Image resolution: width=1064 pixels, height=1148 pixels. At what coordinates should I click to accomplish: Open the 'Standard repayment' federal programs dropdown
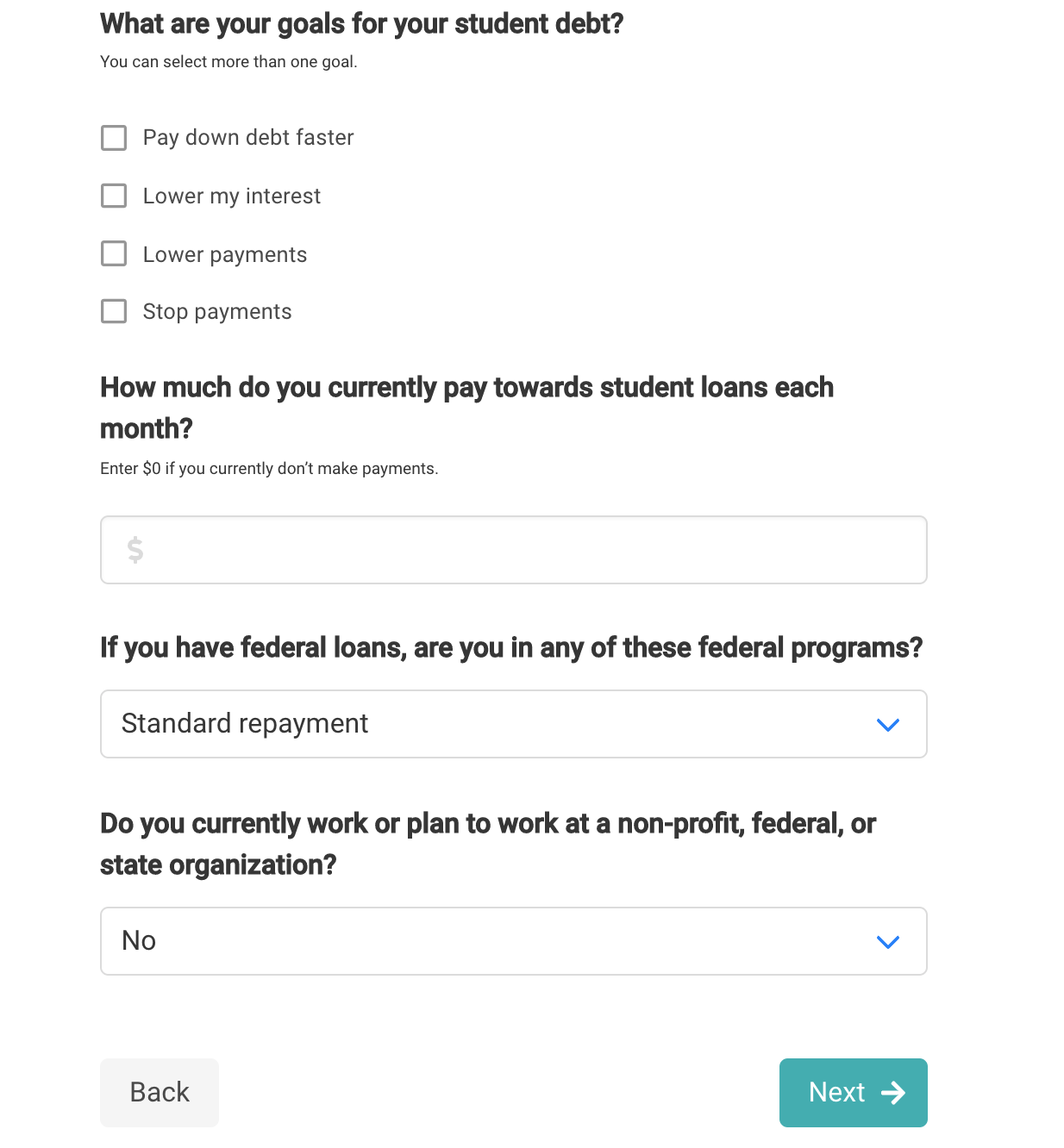[x=513, y=724]
